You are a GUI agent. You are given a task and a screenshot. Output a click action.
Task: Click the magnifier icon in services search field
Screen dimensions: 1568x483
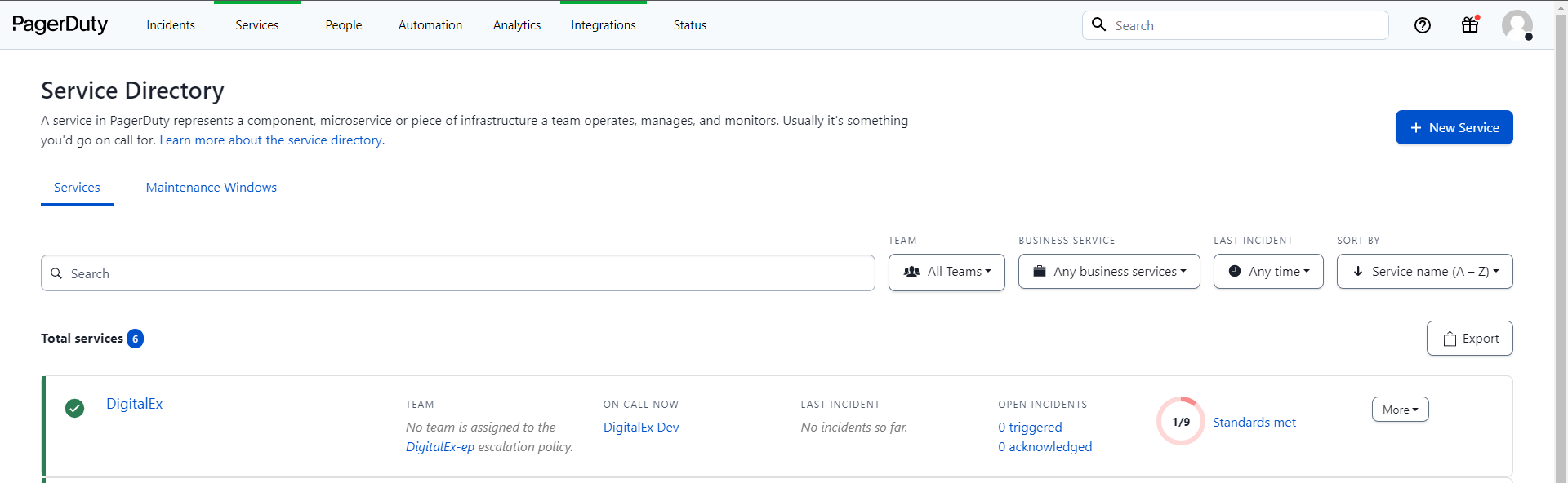56,273
